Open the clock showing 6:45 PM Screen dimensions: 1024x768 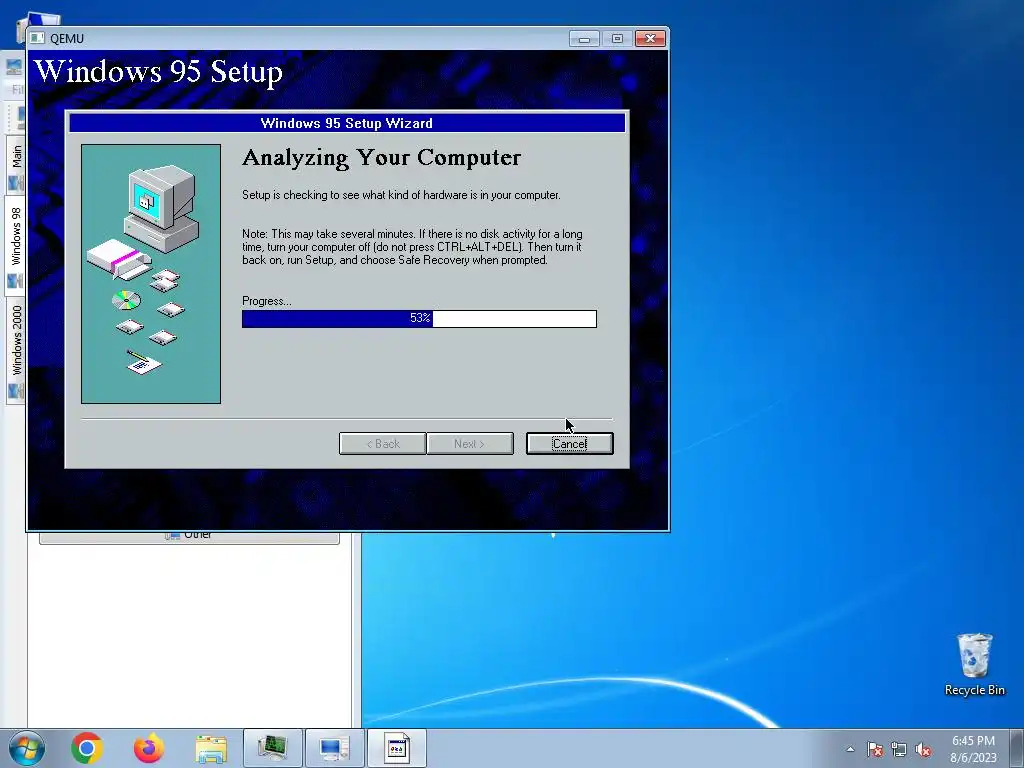click(x=973, y=748)
